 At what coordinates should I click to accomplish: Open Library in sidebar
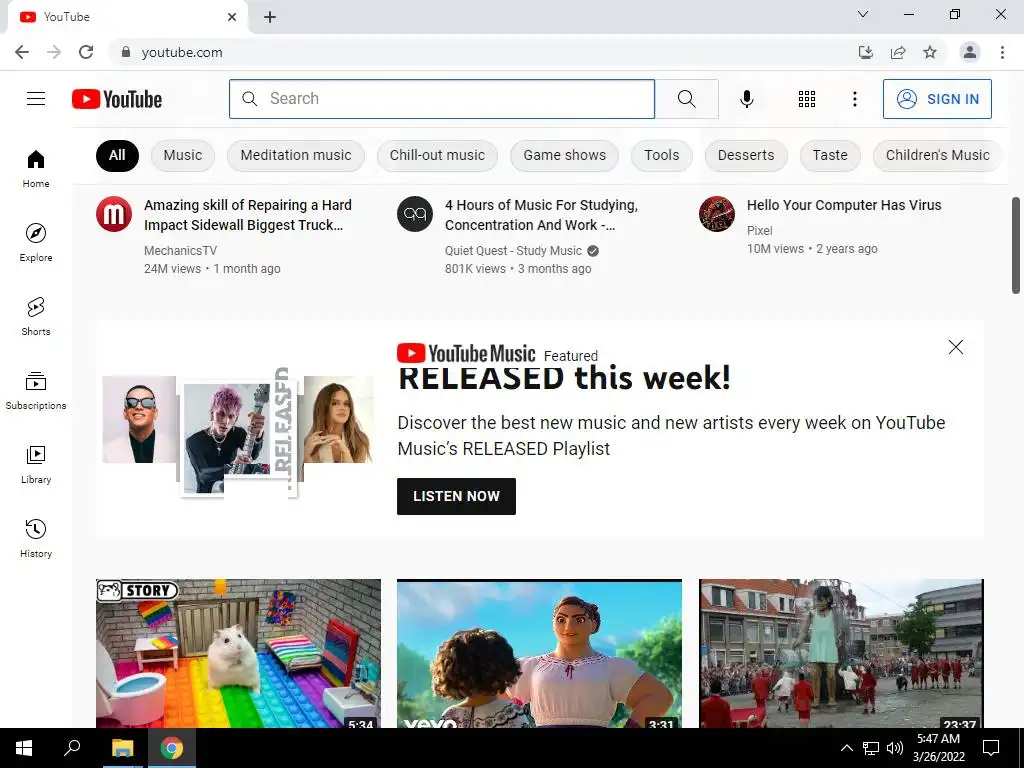pos(36,464)
